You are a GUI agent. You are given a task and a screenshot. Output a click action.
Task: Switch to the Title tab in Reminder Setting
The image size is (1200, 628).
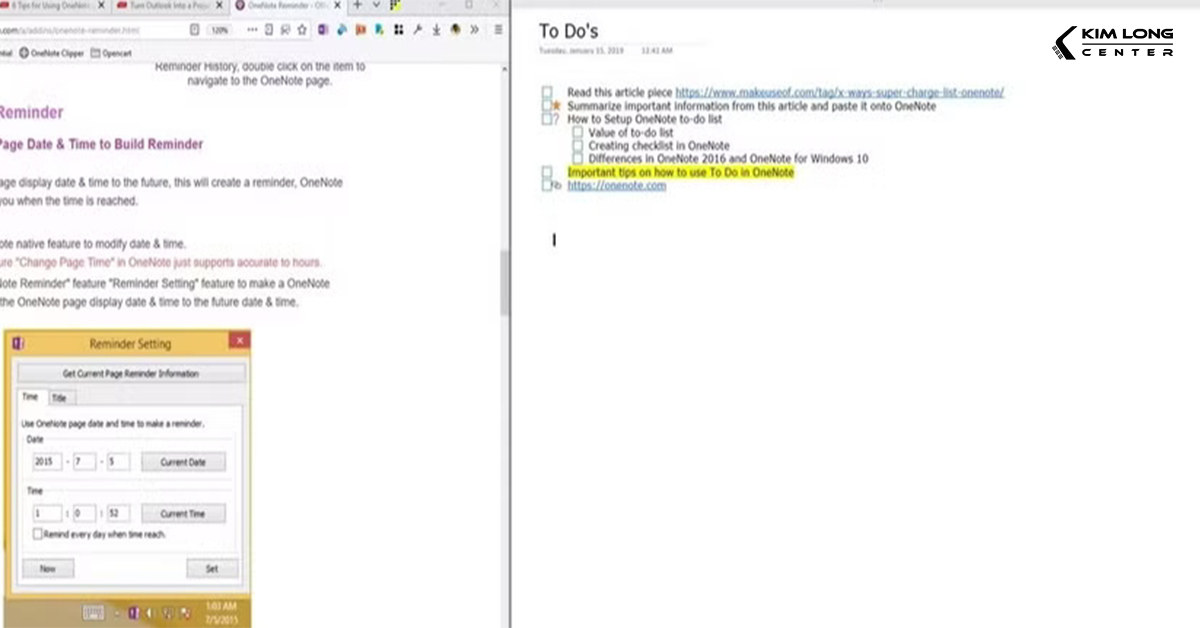pos(60,397)
